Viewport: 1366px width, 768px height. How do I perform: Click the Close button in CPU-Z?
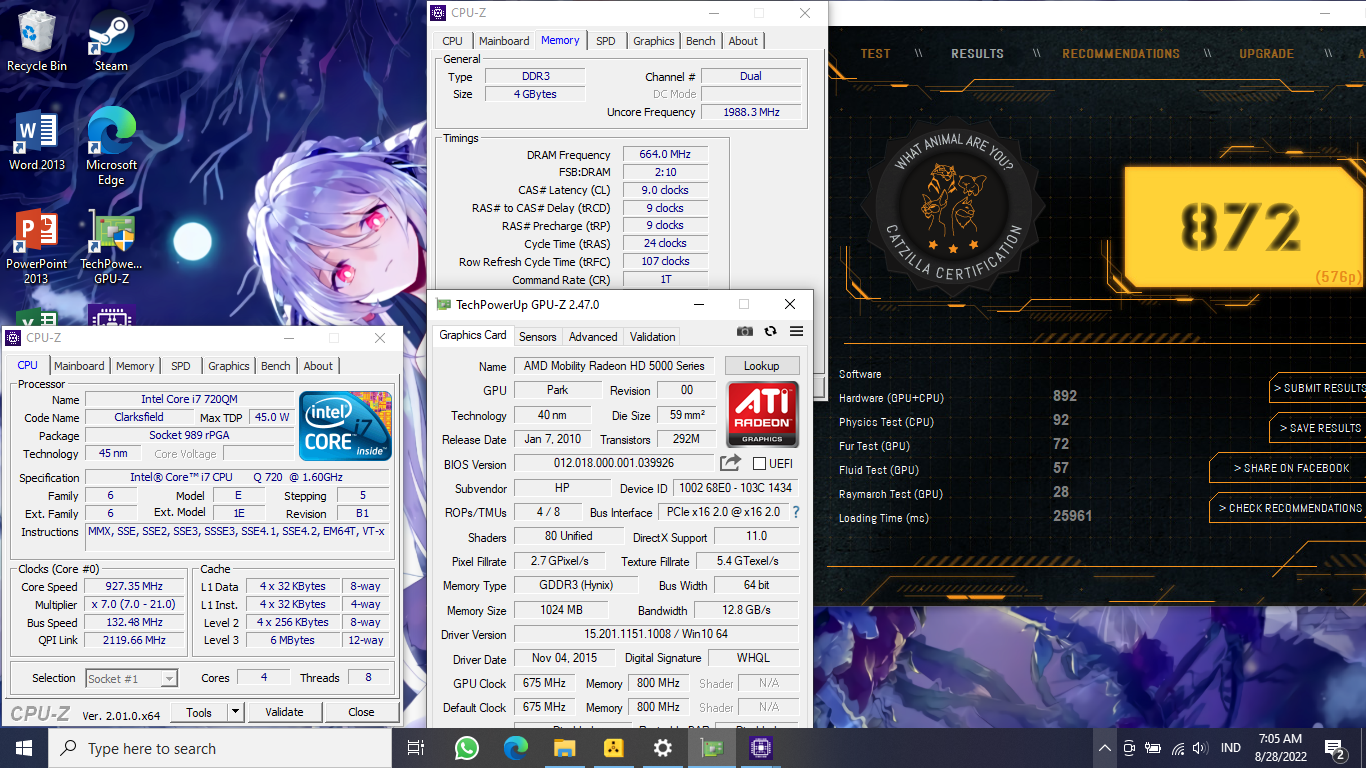tap(361, 712)
